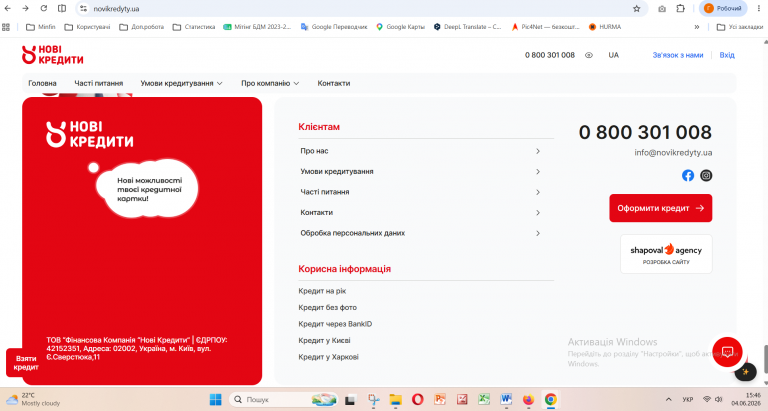Show more bookmarks chevron
The image size is (768, 411).
[696, 27]
